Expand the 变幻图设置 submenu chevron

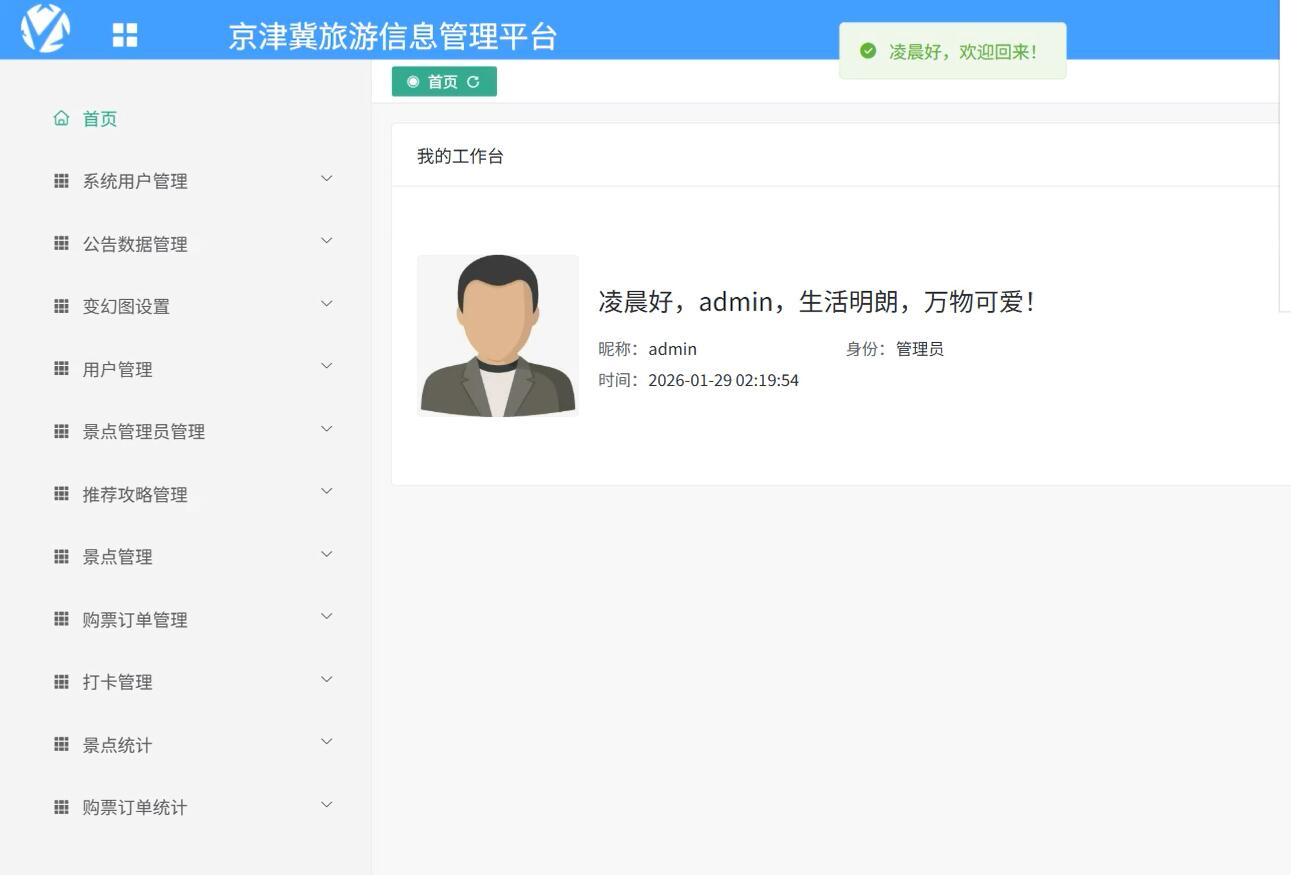[326, 304]
